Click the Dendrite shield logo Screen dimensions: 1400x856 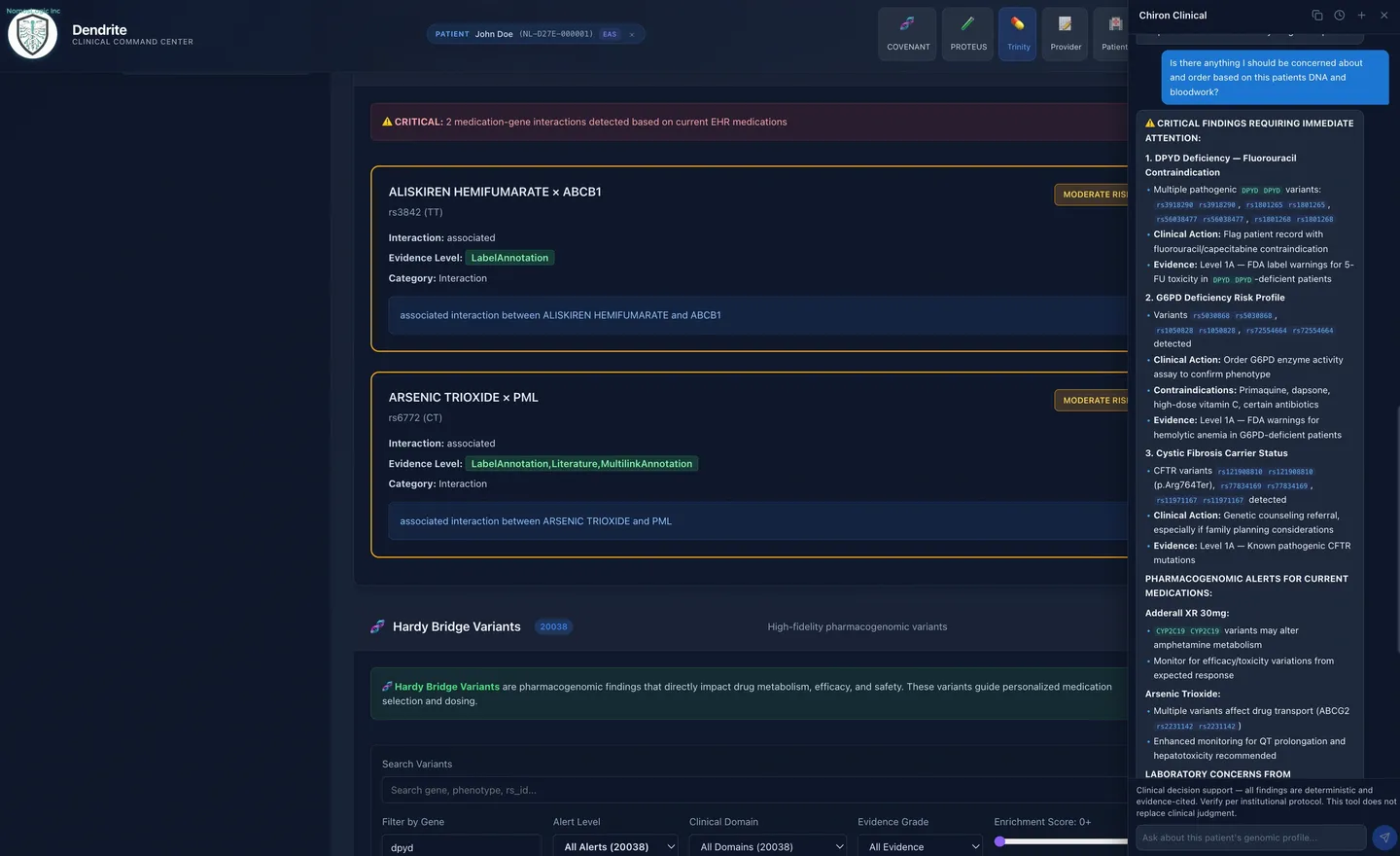[32, 35]
